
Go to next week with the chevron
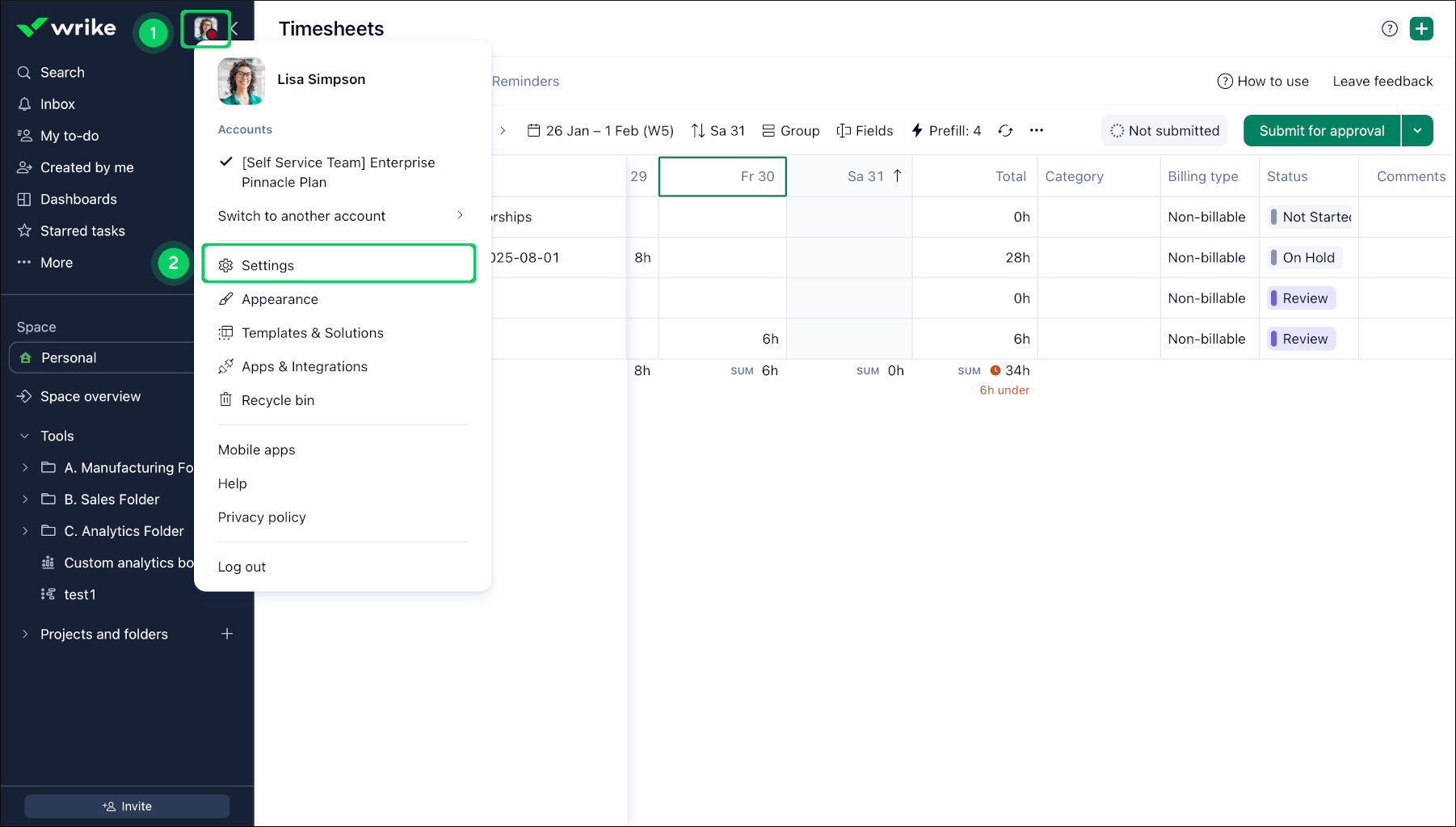(x=503, y=130)
